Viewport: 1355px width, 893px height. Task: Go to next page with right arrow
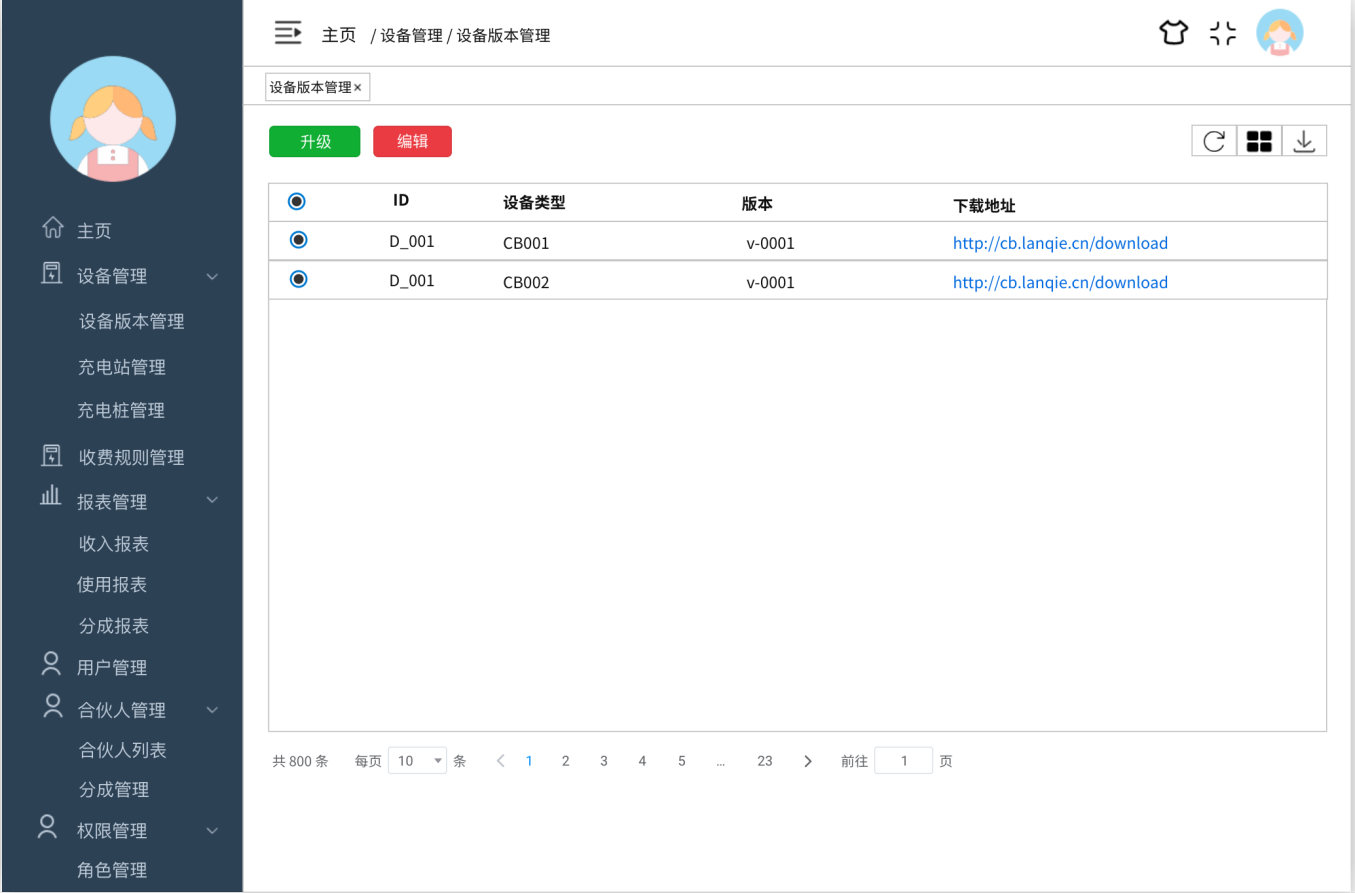click(808, 761)
